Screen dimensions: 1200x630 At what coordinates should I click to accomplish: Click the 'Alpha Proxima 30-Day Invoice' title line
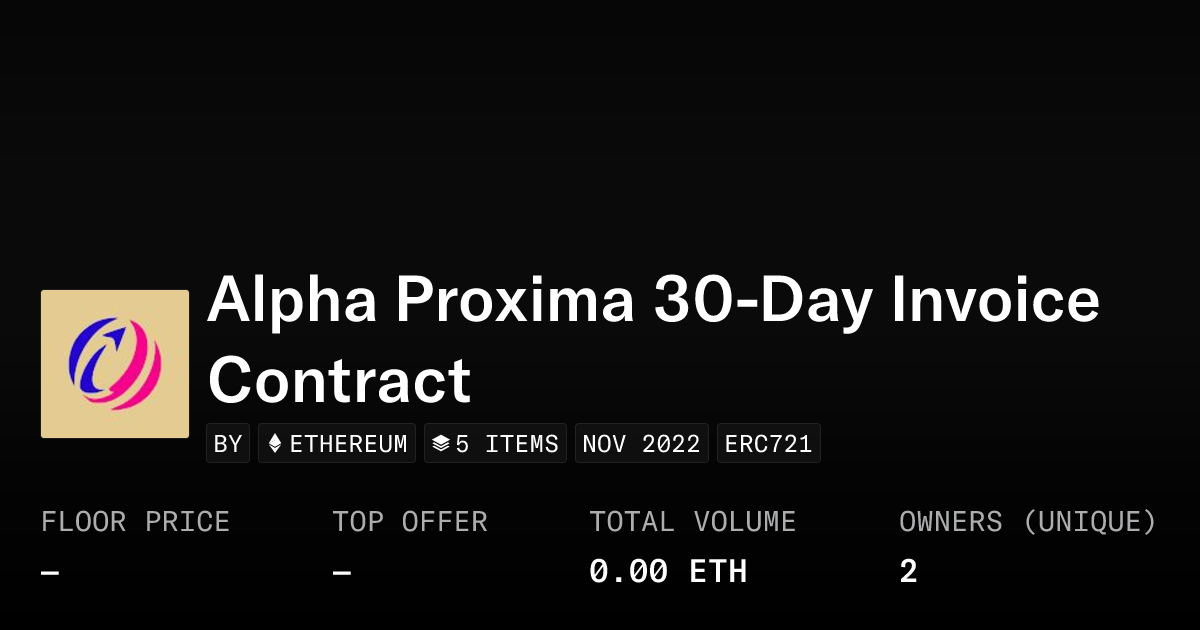[653, 299]
